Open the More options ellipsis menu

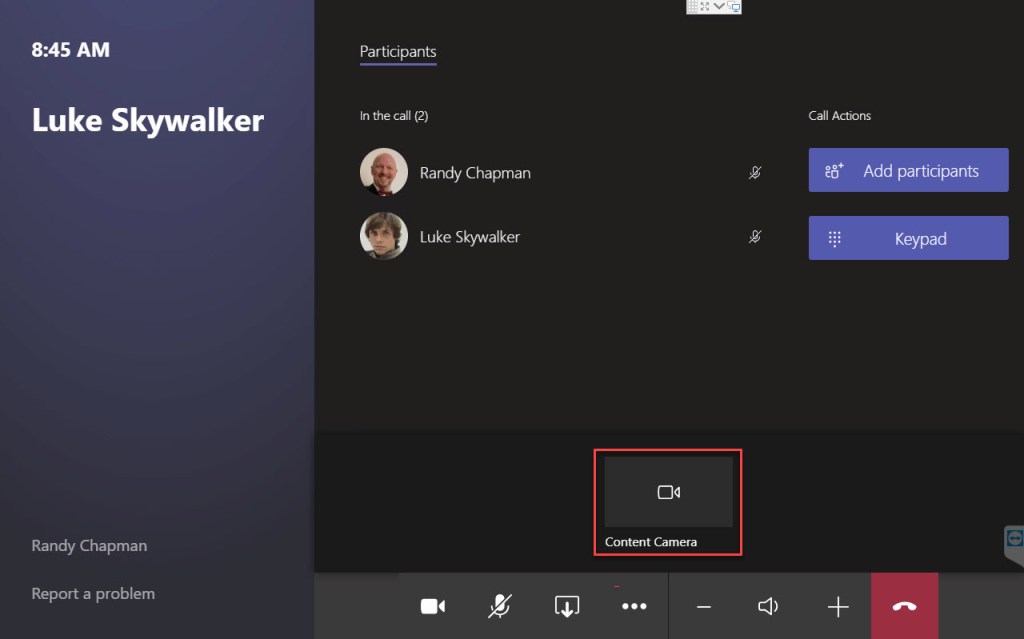pyautogui.click(x=634, y=606)
